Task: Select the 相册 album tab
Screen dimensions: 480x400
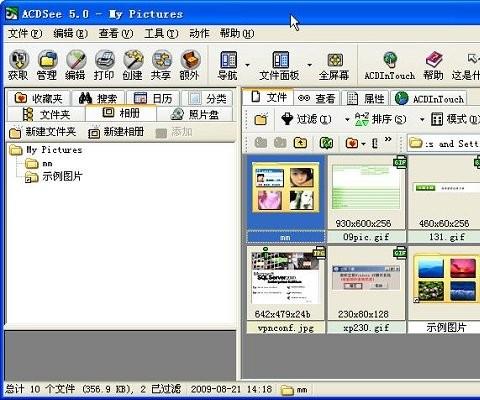Action: [121, 113]
